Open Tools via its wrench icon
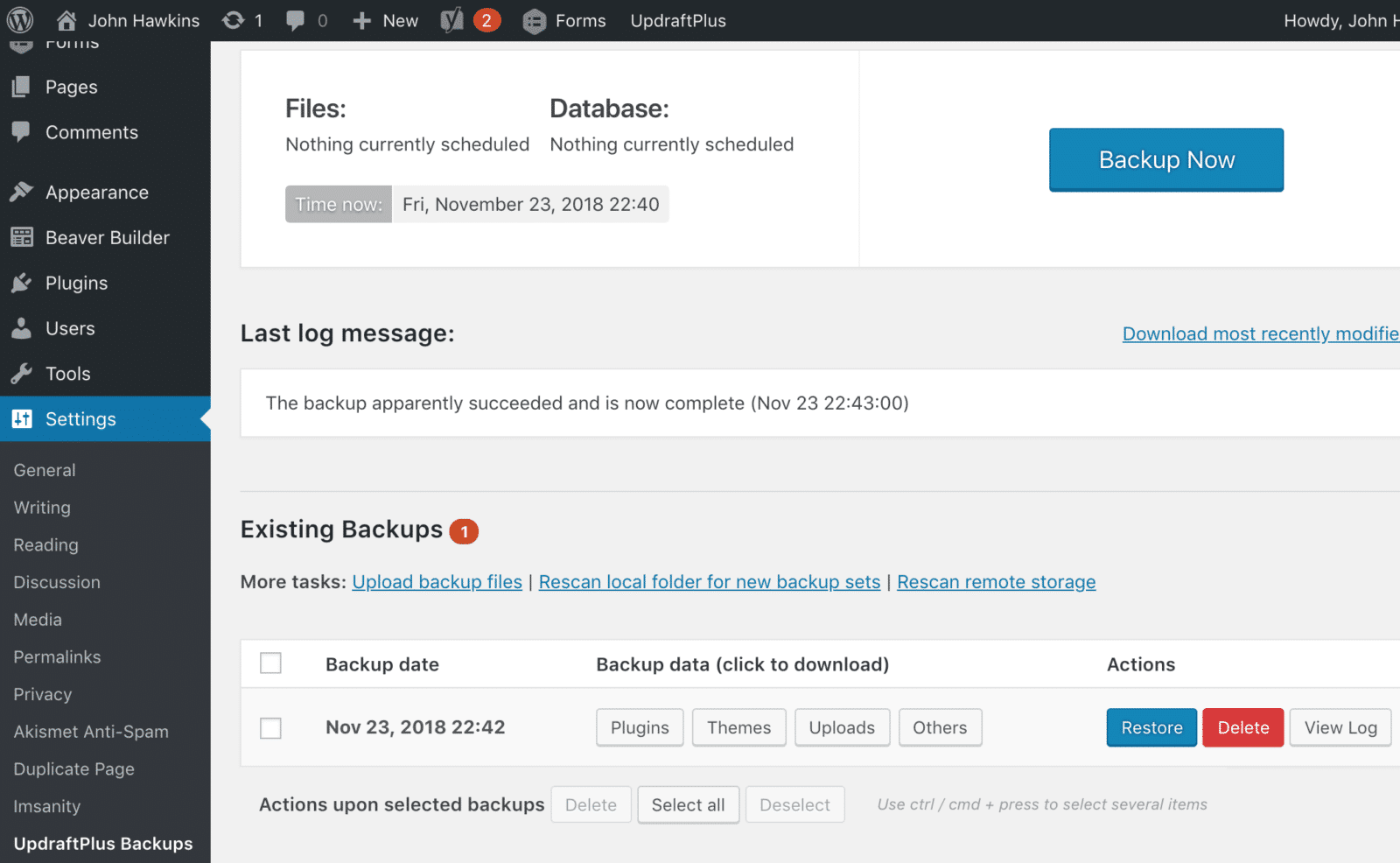The image size is (1400, 863). click(22, 374)
